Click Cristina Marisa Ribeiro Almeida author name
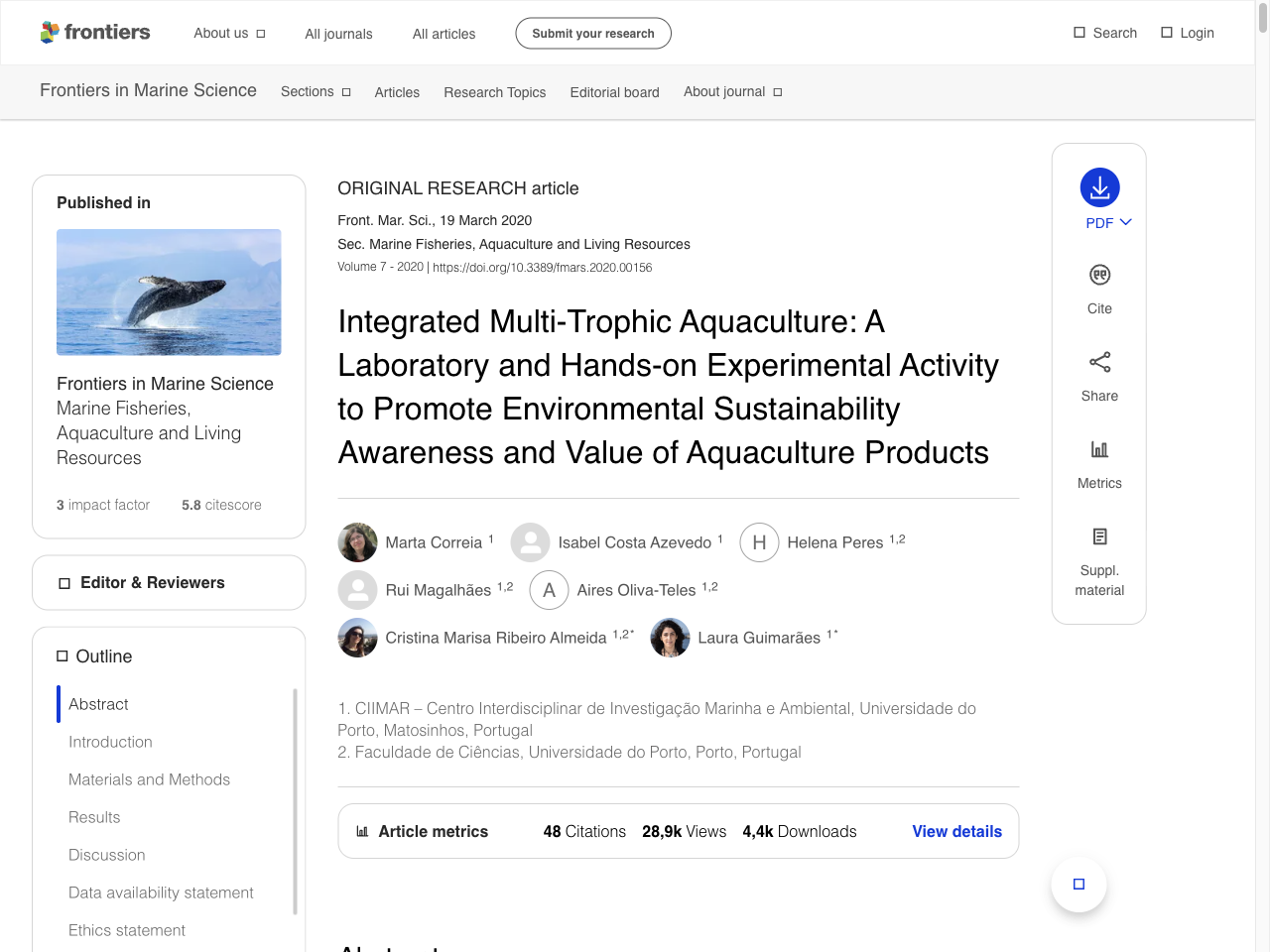Screen dimensions: 1270x952 pyautogui.click(x=495, y=638)
